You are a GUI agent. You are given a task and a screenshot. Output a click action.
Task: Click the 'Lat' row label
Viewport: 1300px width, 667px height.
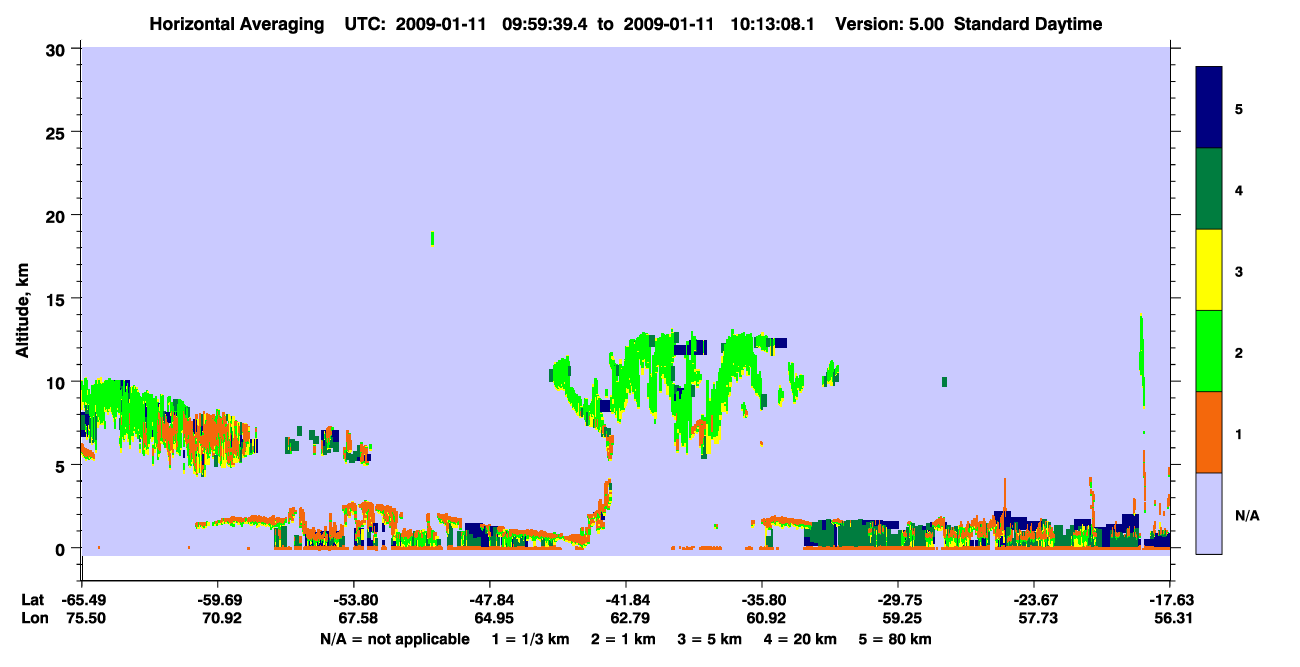tap(32, 600)
